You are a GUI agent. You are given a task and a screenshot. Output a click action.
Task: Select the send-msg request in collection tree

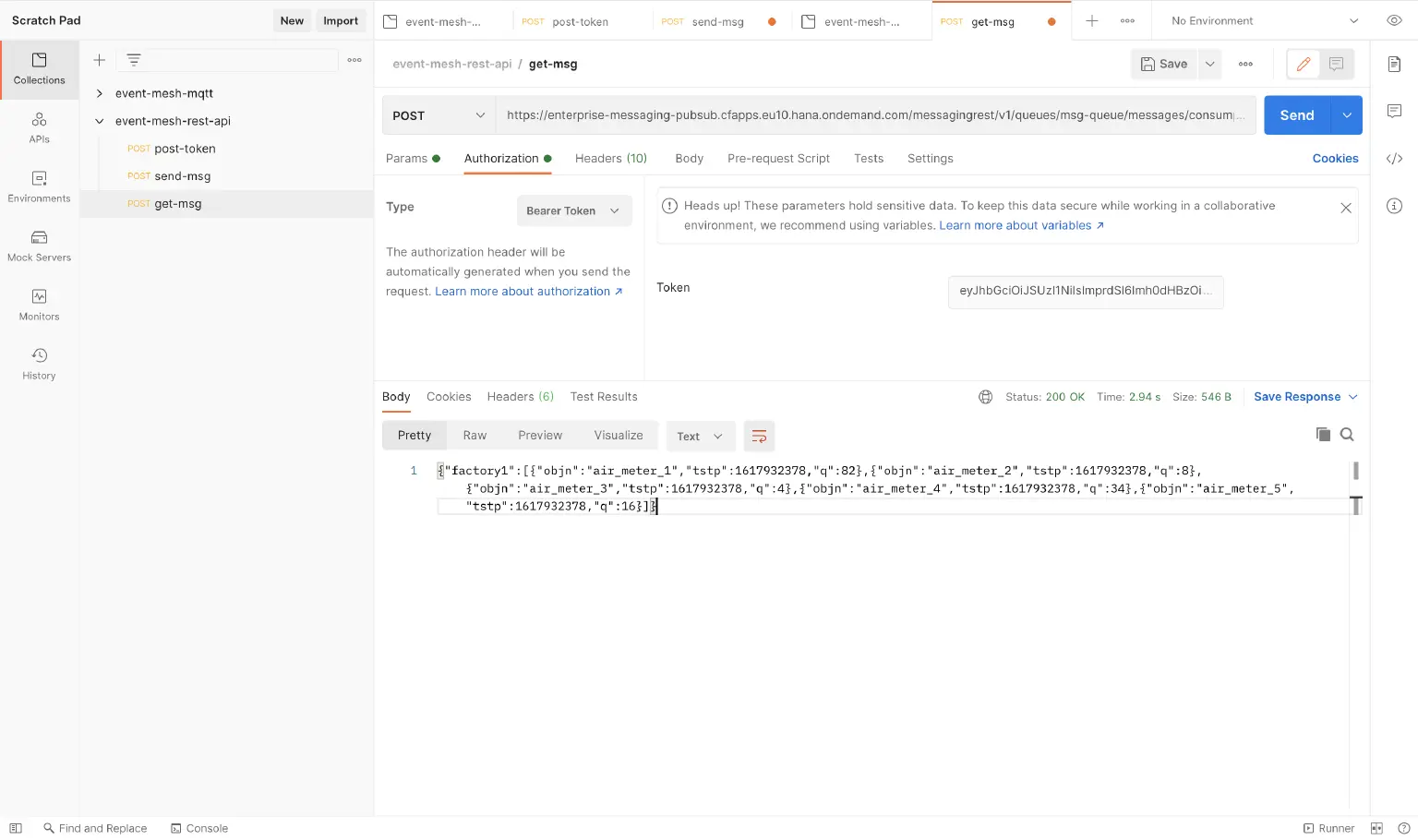pos(182,176)
